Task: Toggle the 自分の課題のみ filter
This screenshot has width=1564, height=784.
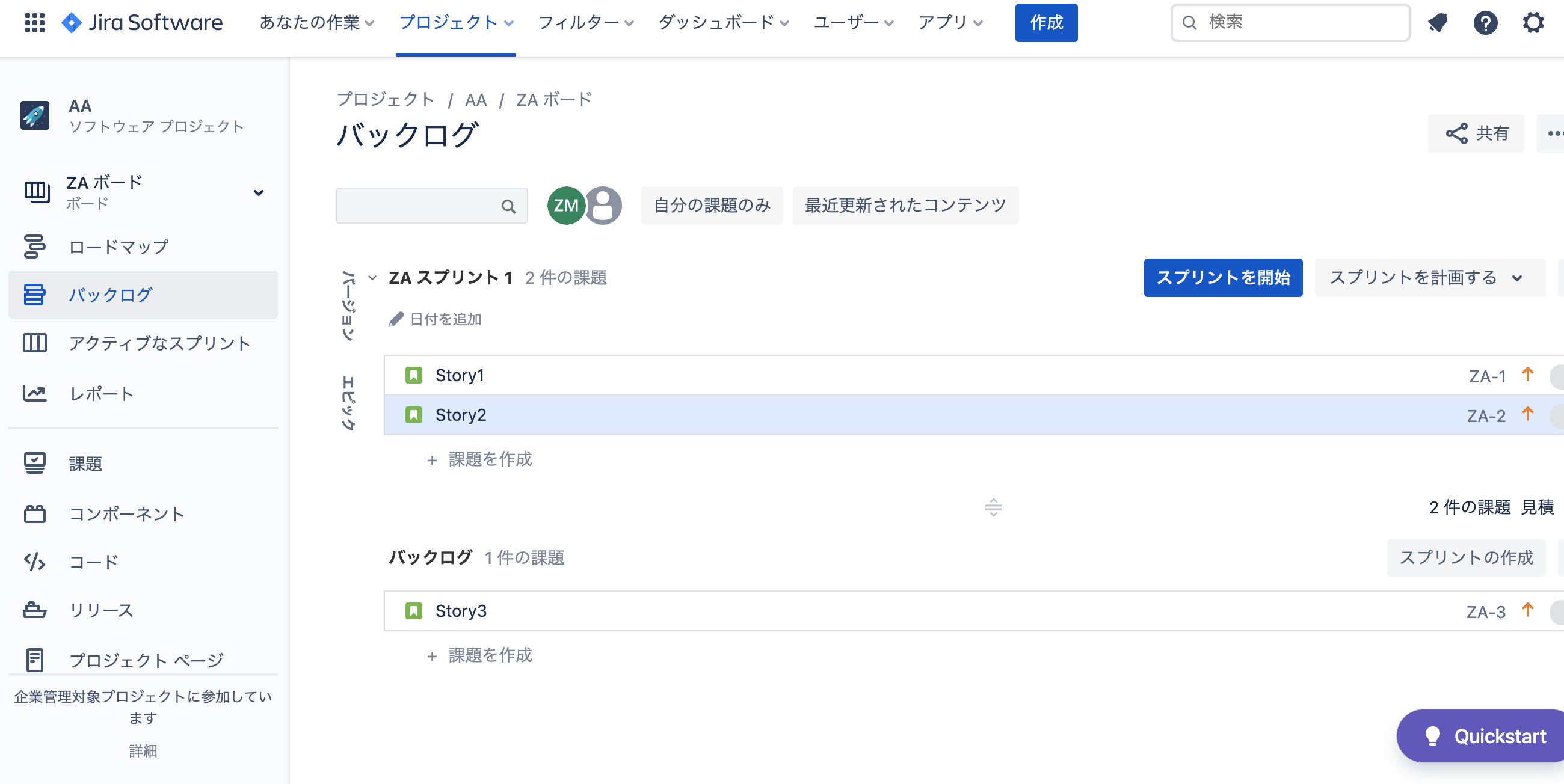Action: point(712,205)
